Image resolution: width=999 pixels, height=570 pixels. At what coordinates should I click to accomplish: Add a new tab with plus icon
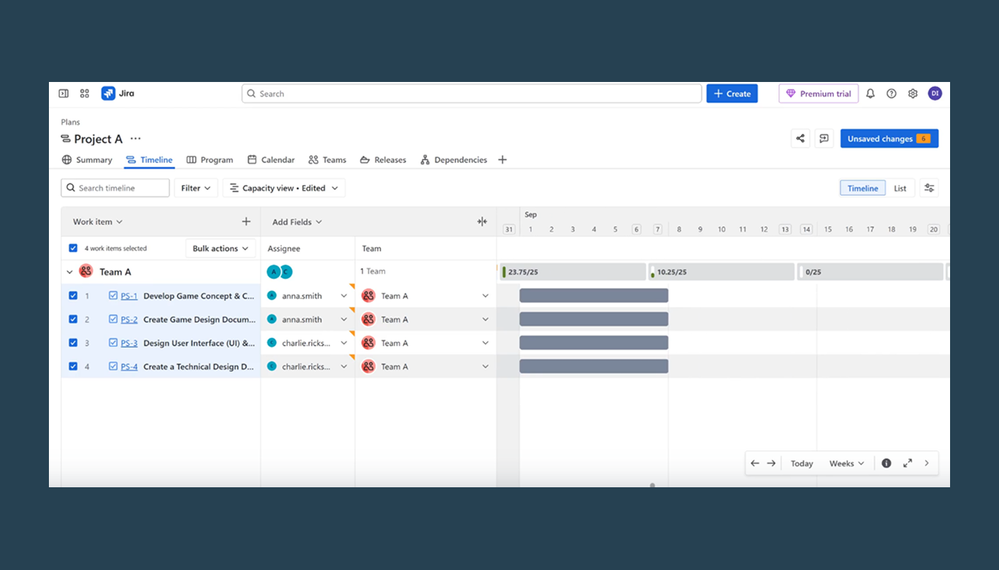point(503,160)
